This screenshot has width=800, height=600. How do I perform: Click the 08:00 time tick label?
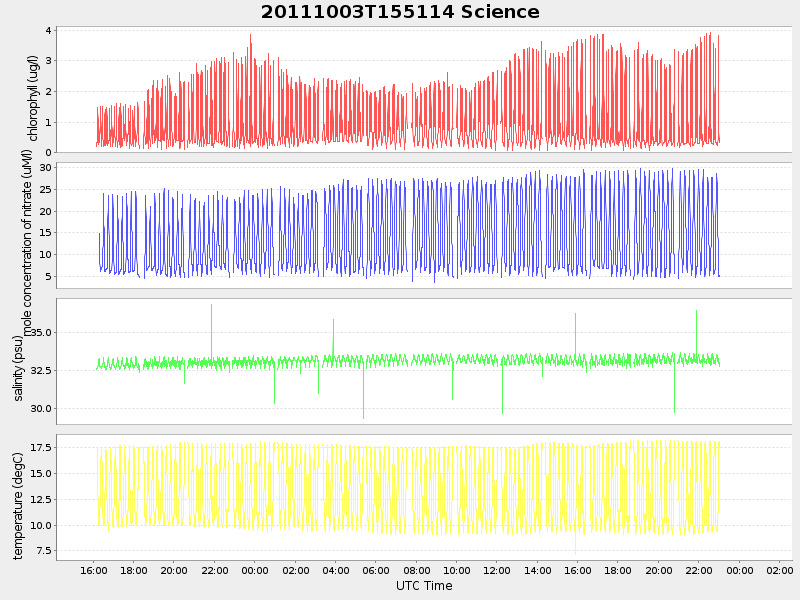(x=417, y=571)
